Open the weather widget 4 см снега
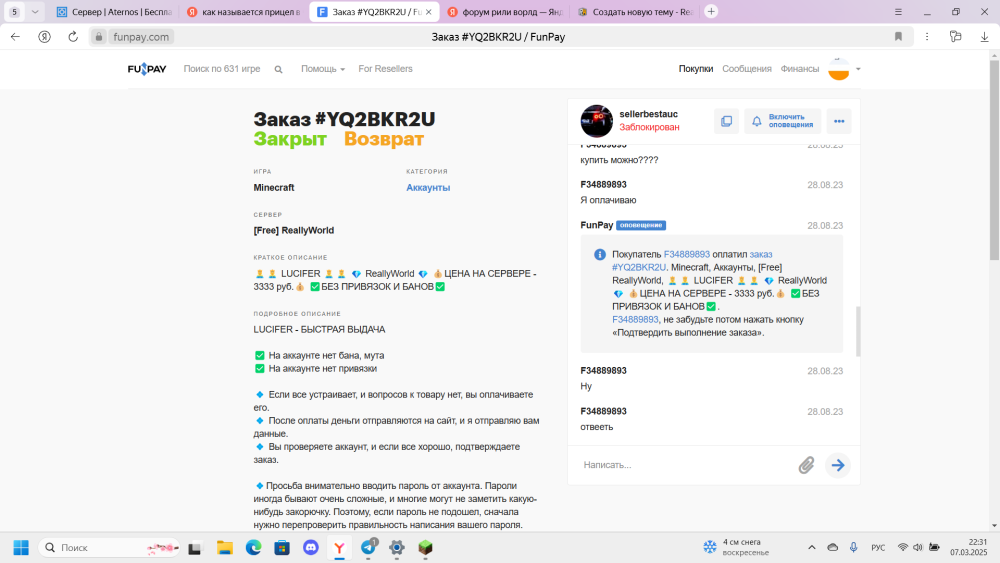1000x563 pixels. [x=737, y=547]
